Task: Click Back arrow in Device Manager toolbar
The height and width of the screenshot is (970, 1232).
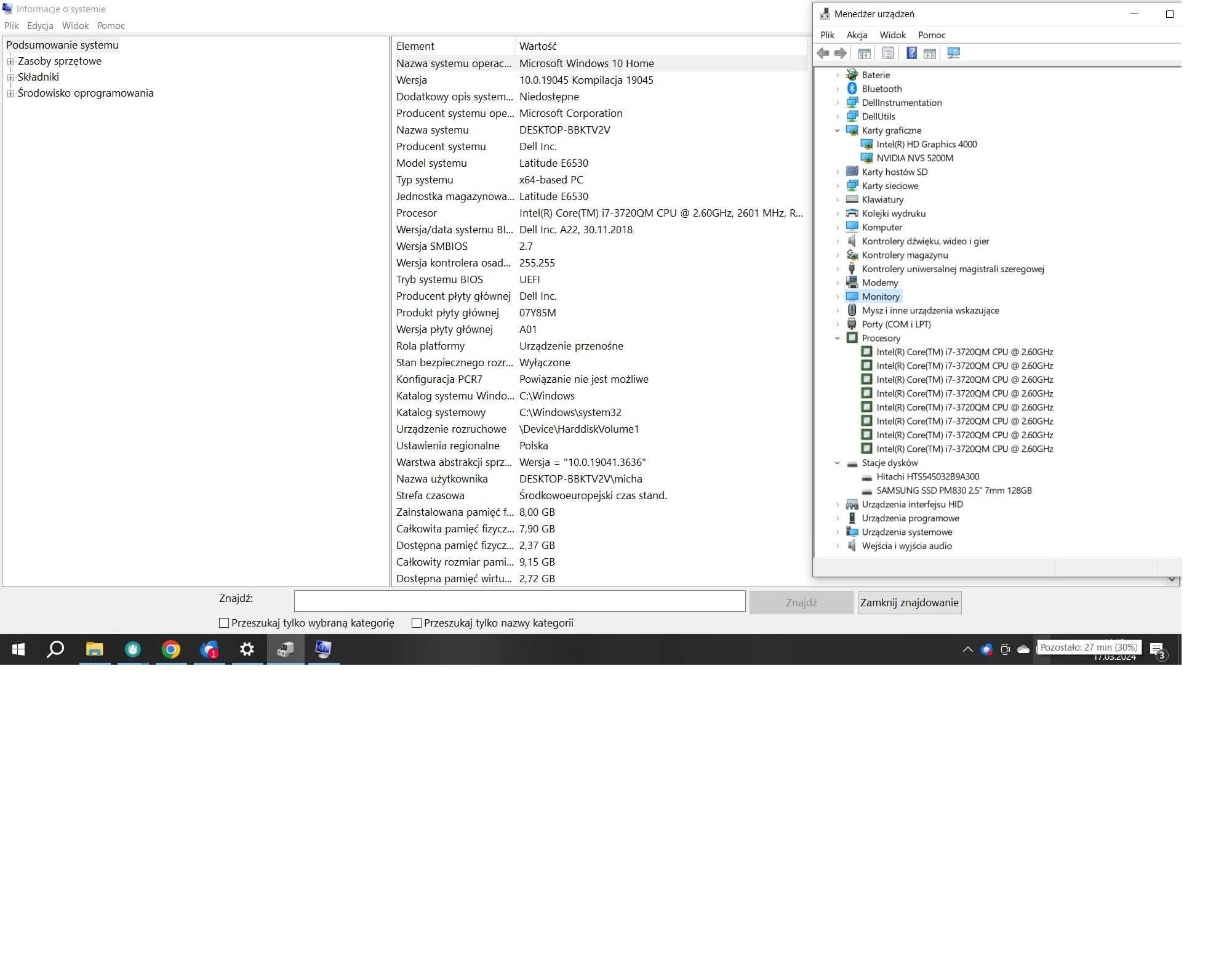Action: point(823,53)
